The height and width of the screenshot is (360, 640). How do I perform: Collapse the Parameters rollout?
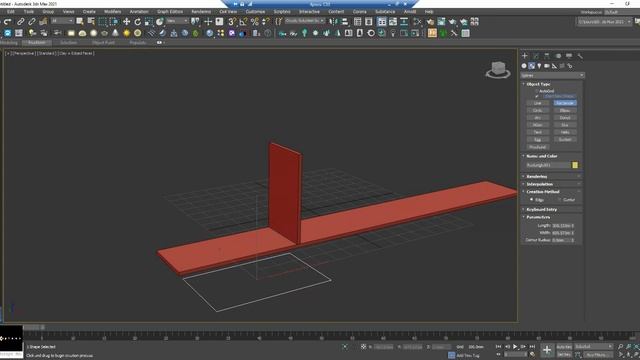[x=538, y=217]
